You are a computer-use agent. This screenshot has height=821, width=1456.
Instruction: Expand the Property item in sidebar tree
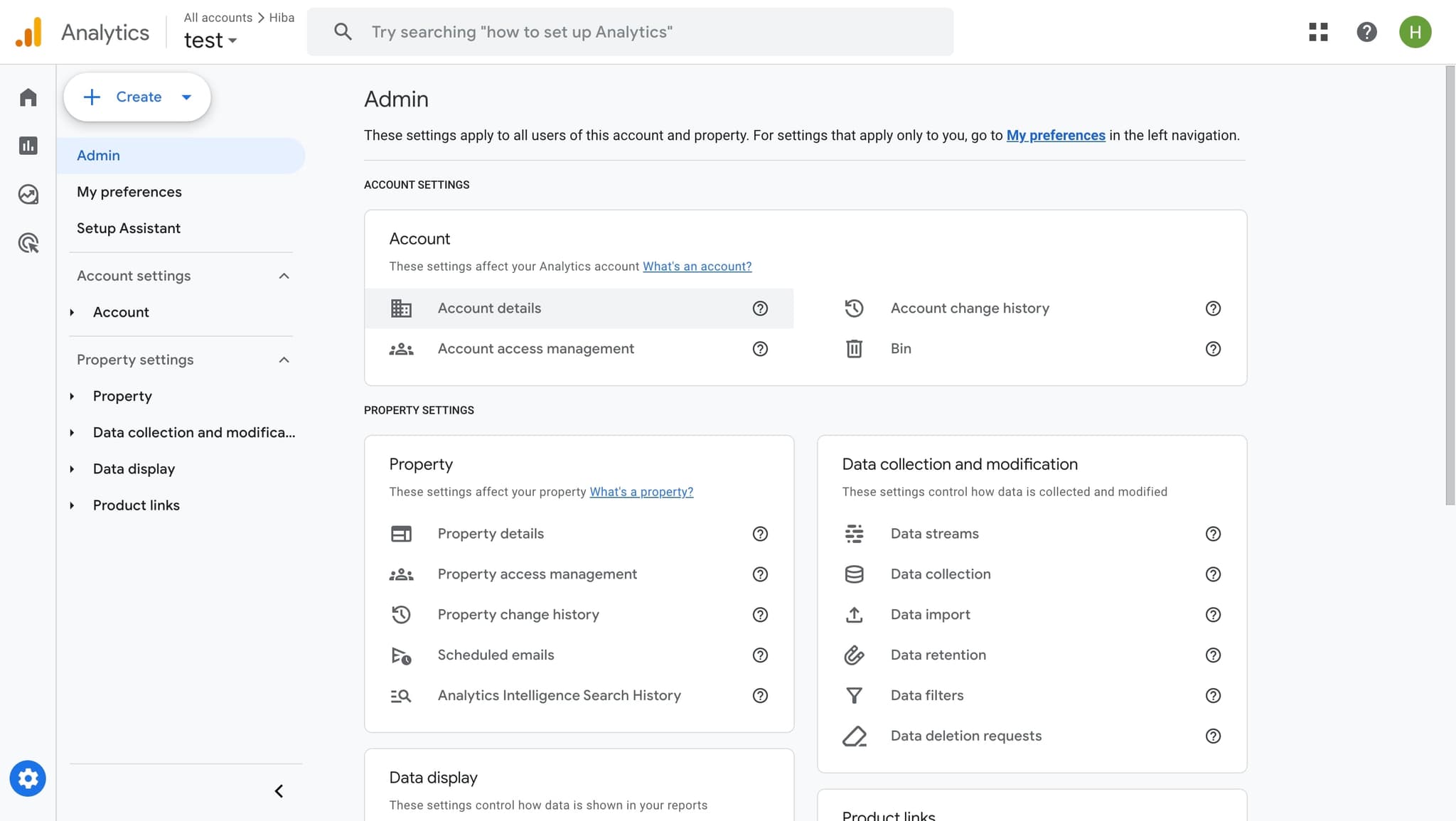[72, 396]
